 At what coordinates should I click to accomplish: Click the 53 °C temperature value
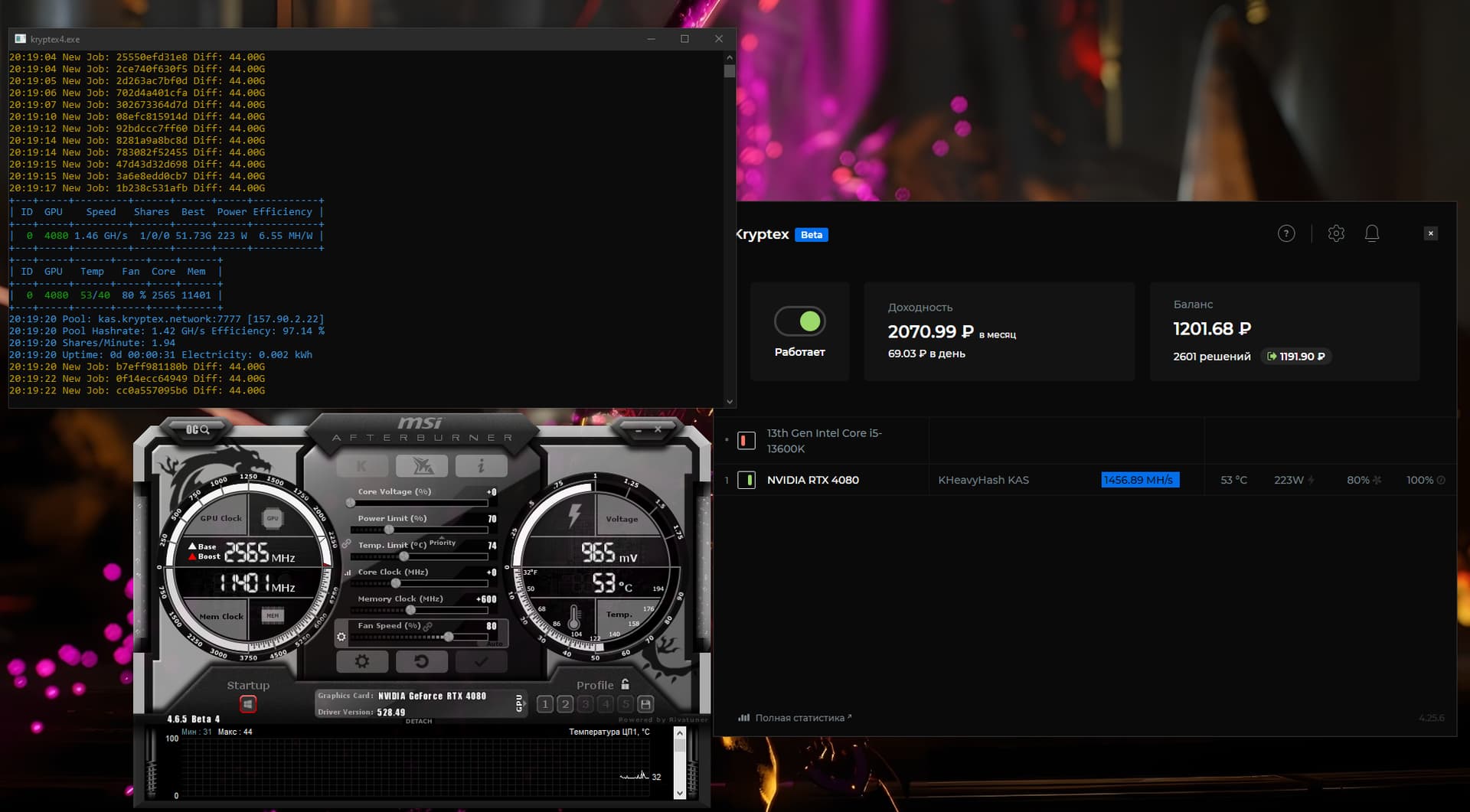1233,480
